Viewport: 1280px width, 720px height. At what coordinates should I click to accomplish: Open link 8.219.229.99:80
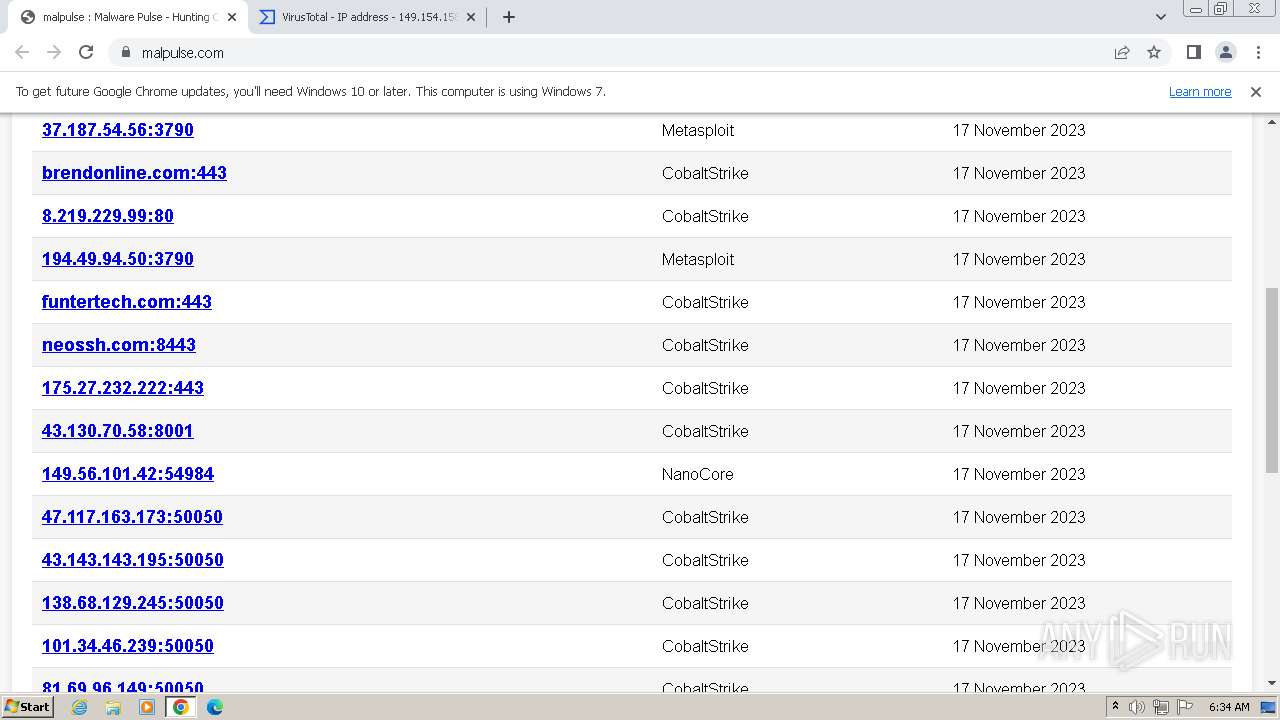click(x=108, y=216)
